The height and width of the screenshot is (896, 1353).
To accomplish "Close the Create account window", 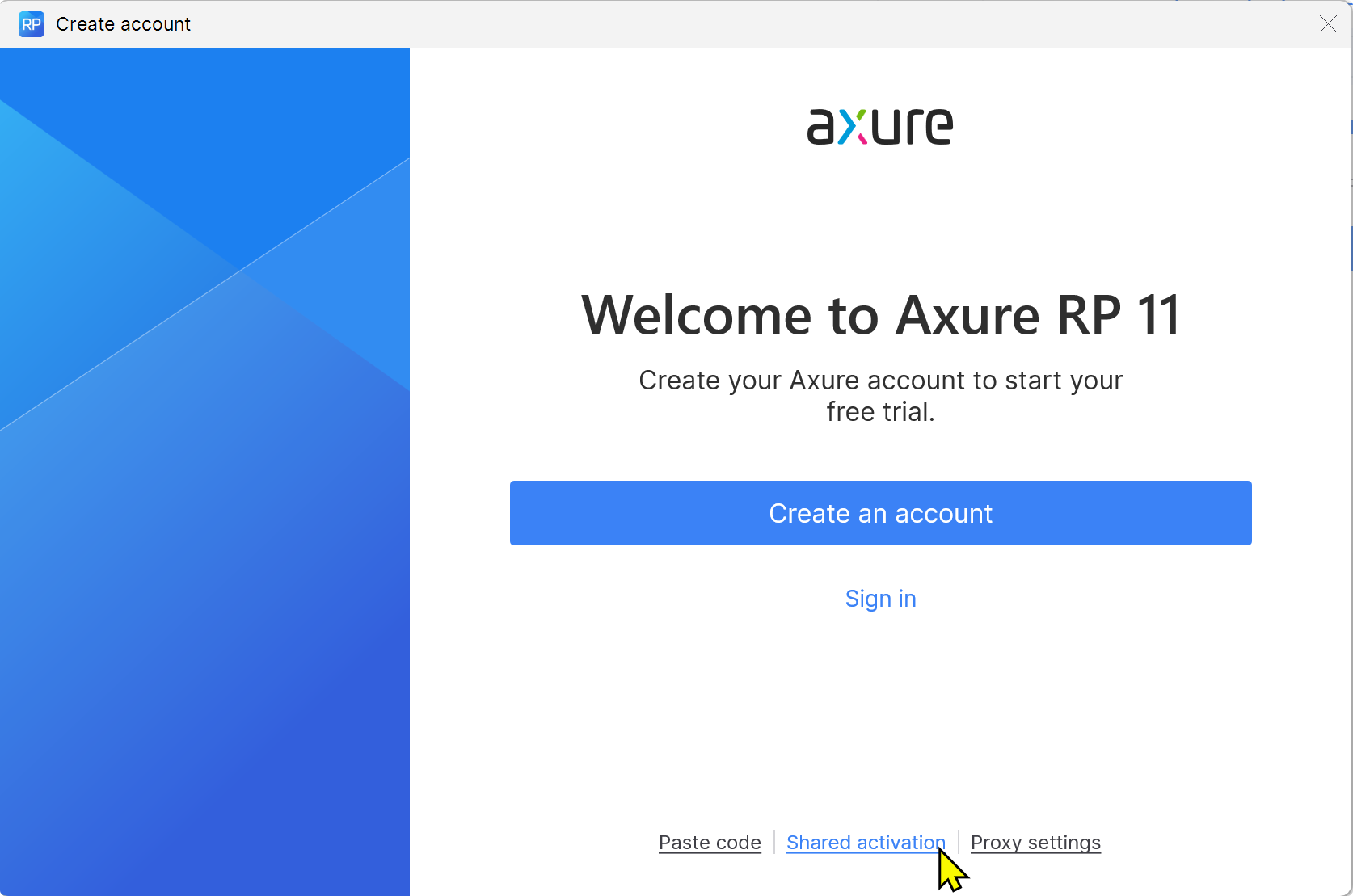I will pos(1328,24).
